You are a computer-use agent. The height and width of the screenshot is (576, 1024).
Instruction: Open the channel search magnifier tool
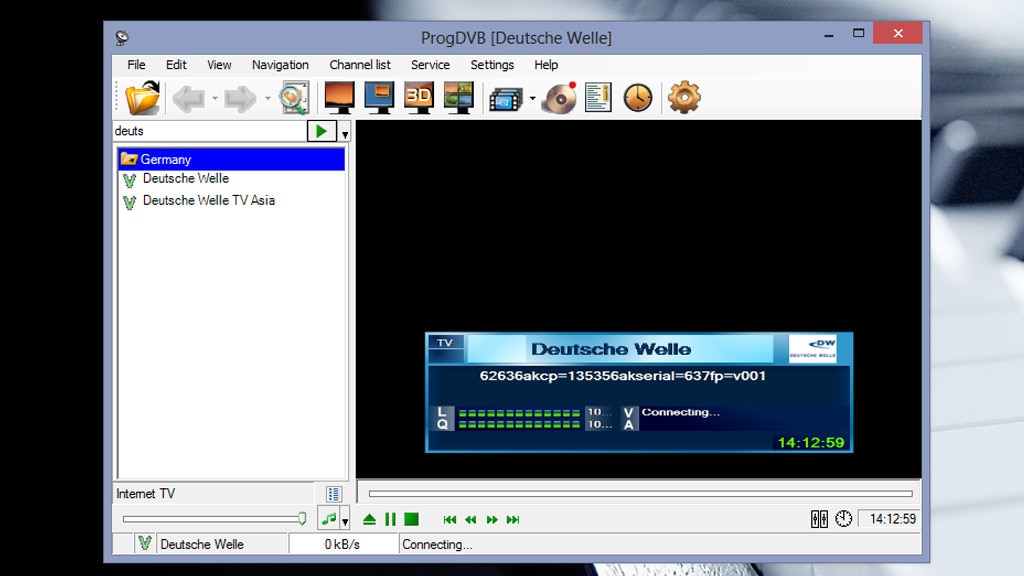(293, 98)
